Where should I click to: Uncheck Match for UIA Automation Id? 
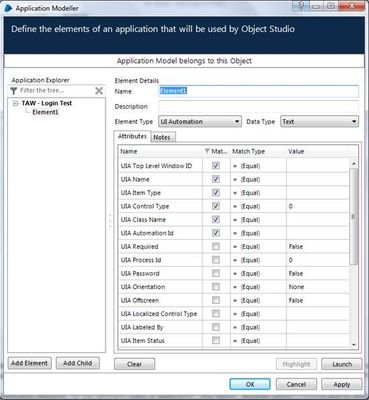[x=216, y=233]
